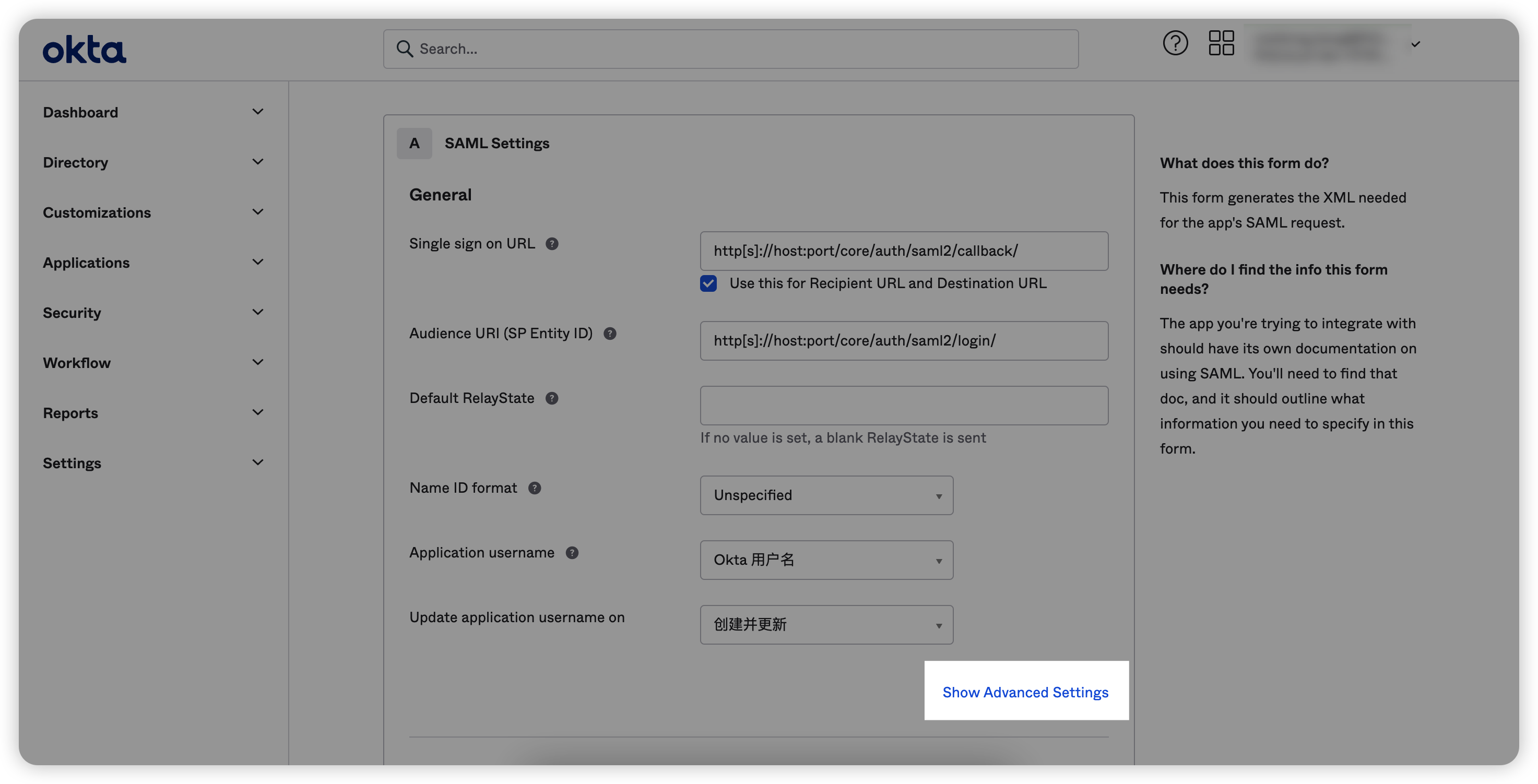
Task: Uncheck Use this for Recipient URL checkbox
Action: click(x=708, y=283)
